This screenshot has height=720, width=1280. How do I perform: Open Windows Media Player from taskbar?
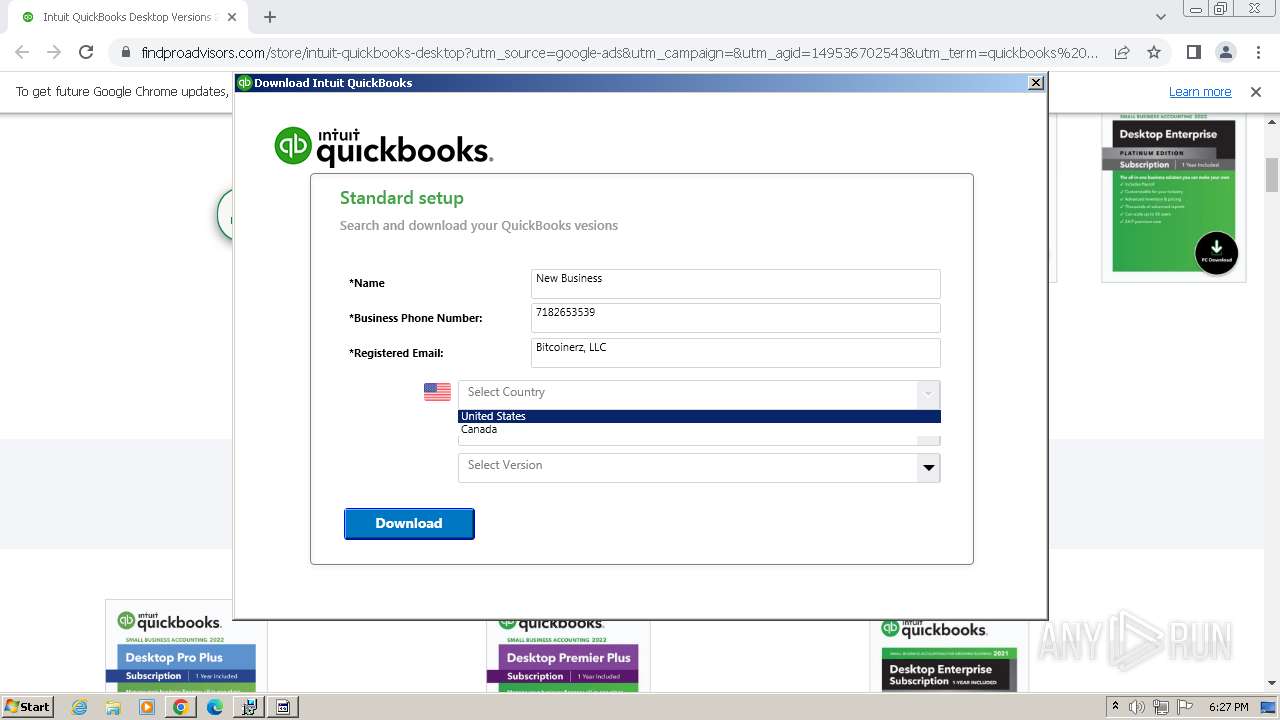tap(147, 707)
